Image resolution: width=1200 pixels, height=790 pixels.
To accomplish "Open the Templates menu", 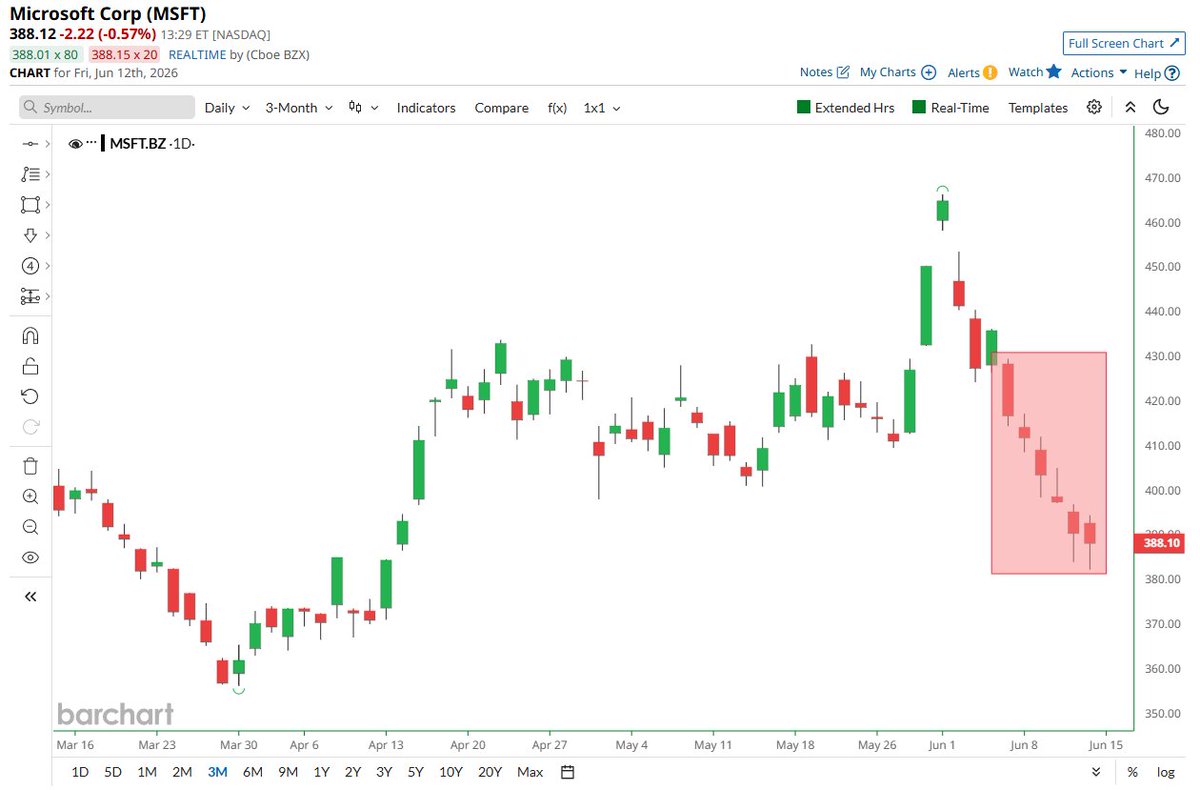I will 1038,108.
